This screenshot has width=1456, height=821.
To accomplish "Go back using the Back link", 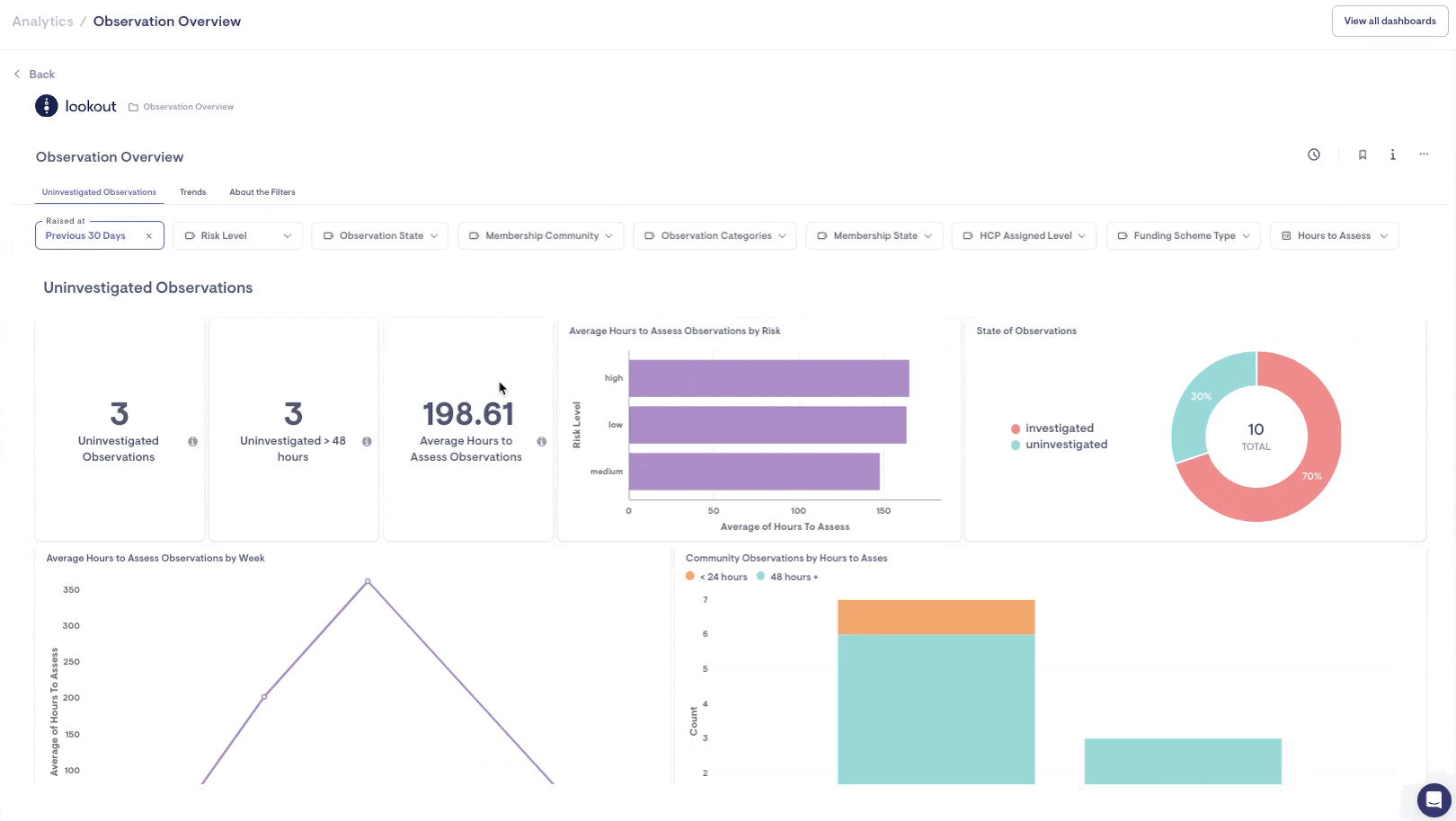I will [x=35, y=75].
